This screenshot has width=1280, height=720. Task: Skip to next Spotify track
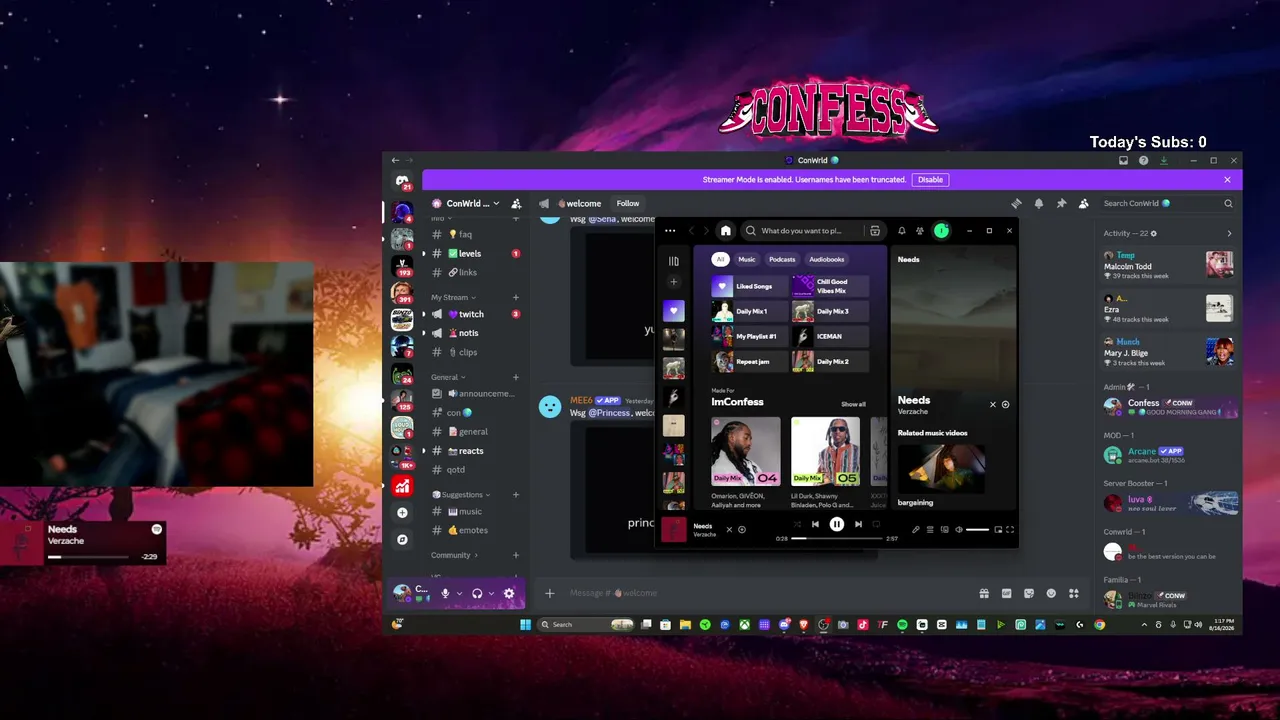858,524
